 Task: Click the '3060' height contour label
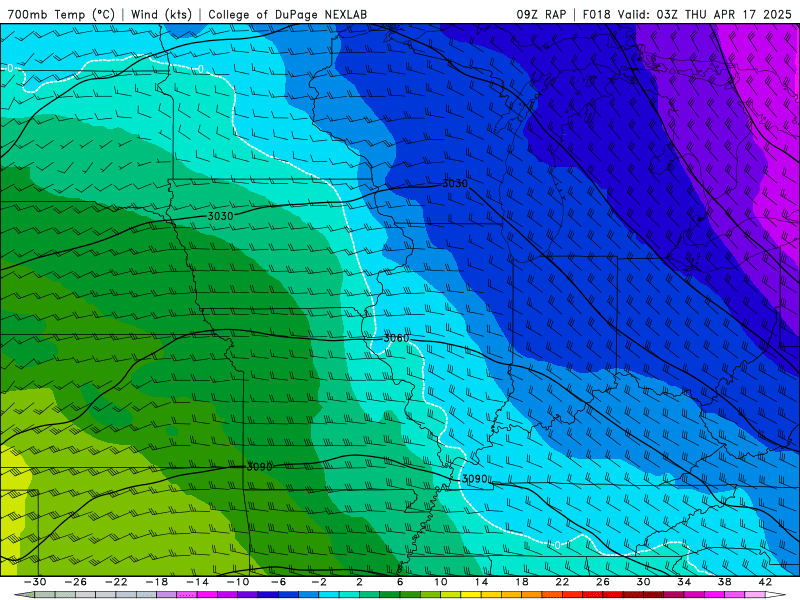[396, 338]
